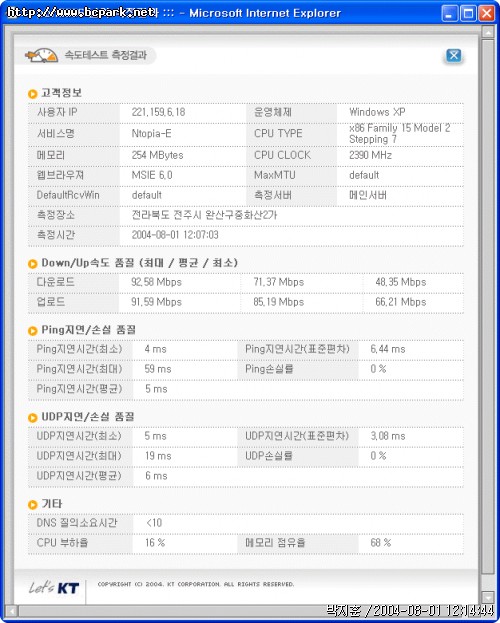Image resolution: width=500 pixels, height=623 pixels.
Task: Click the Ping standard deviation 6.44 ms
Action: tap(388, 349)
